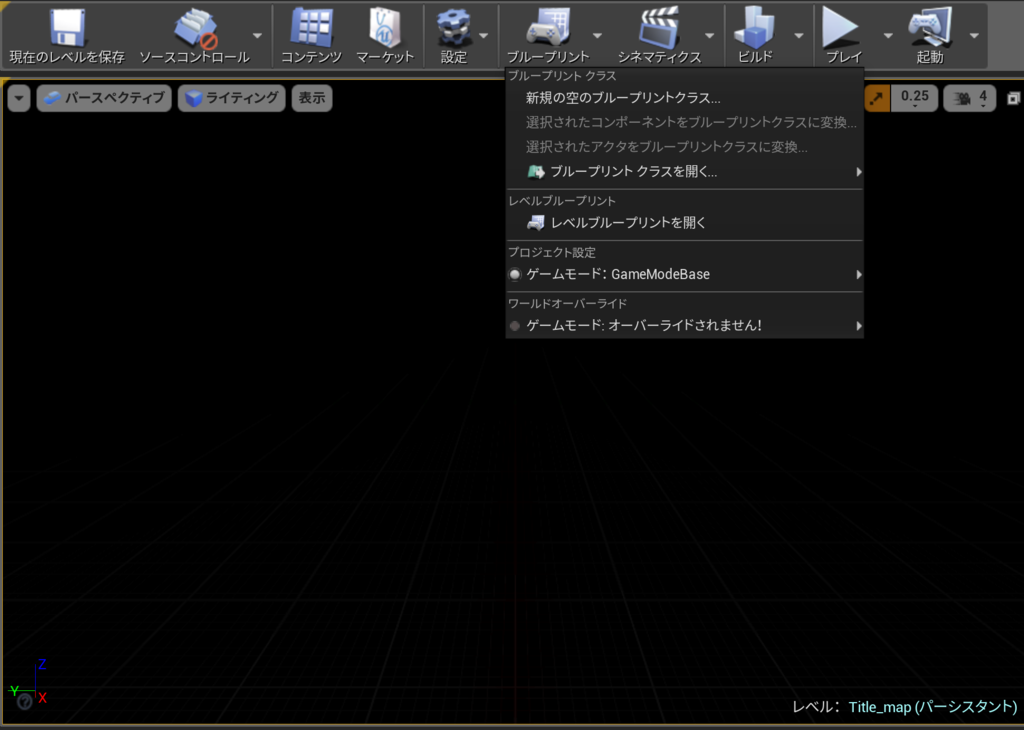This screenshot has height=730, width=1024.
Task: Open the 表示 (Show) flags menu
Action: tap(311, 97)
